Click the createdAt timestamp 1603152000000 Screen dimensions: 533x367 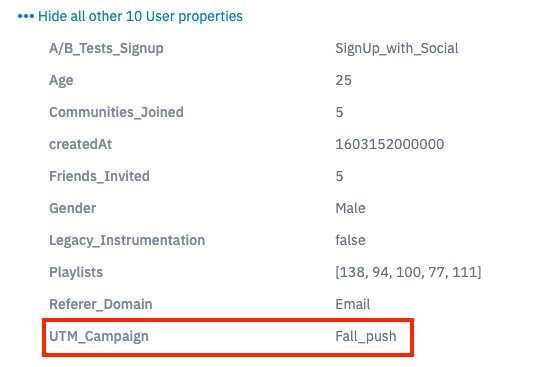390,144
